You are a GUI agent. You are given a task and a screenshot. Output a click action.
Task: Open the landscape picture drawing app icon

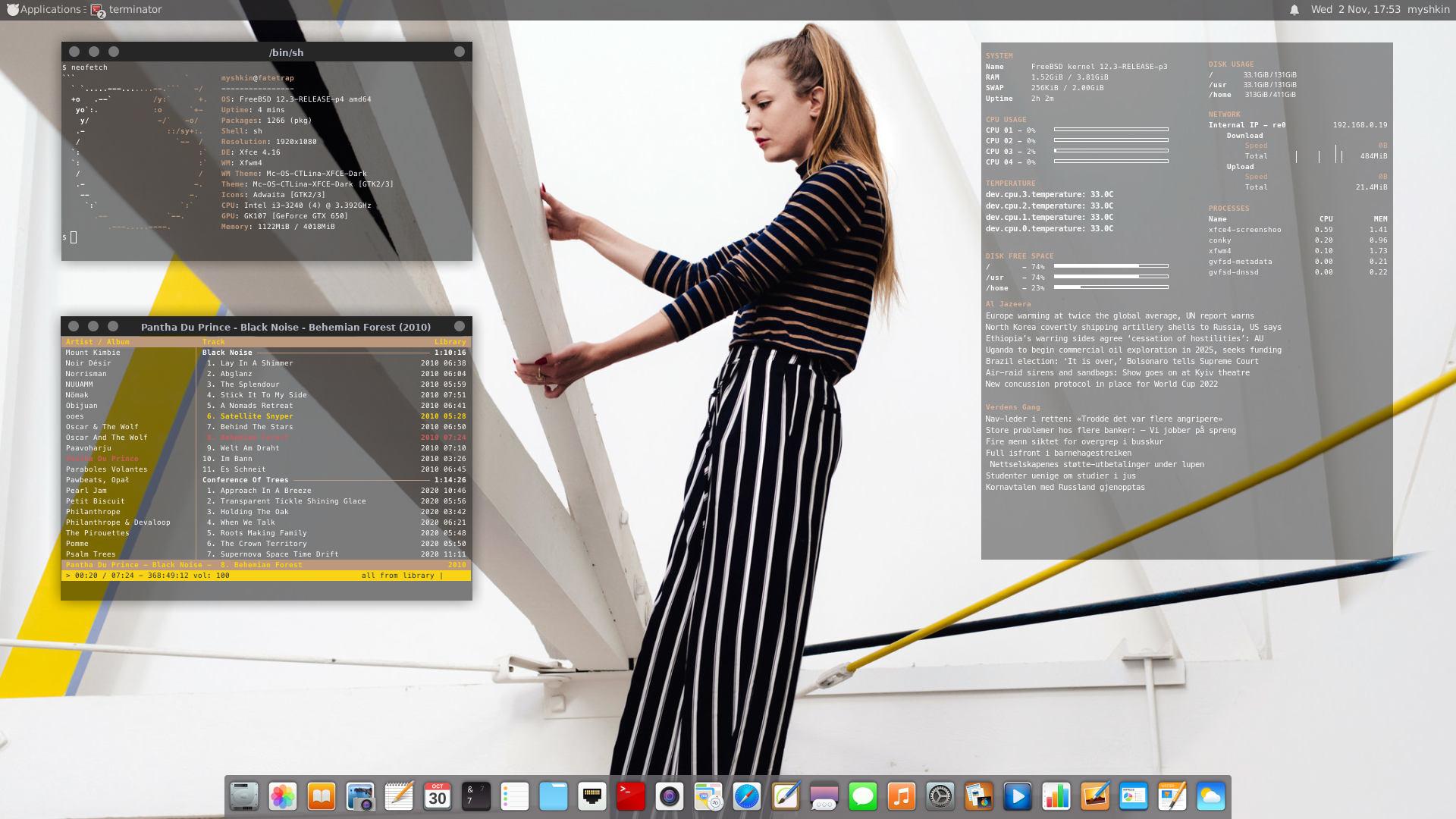pos(1095,796)
